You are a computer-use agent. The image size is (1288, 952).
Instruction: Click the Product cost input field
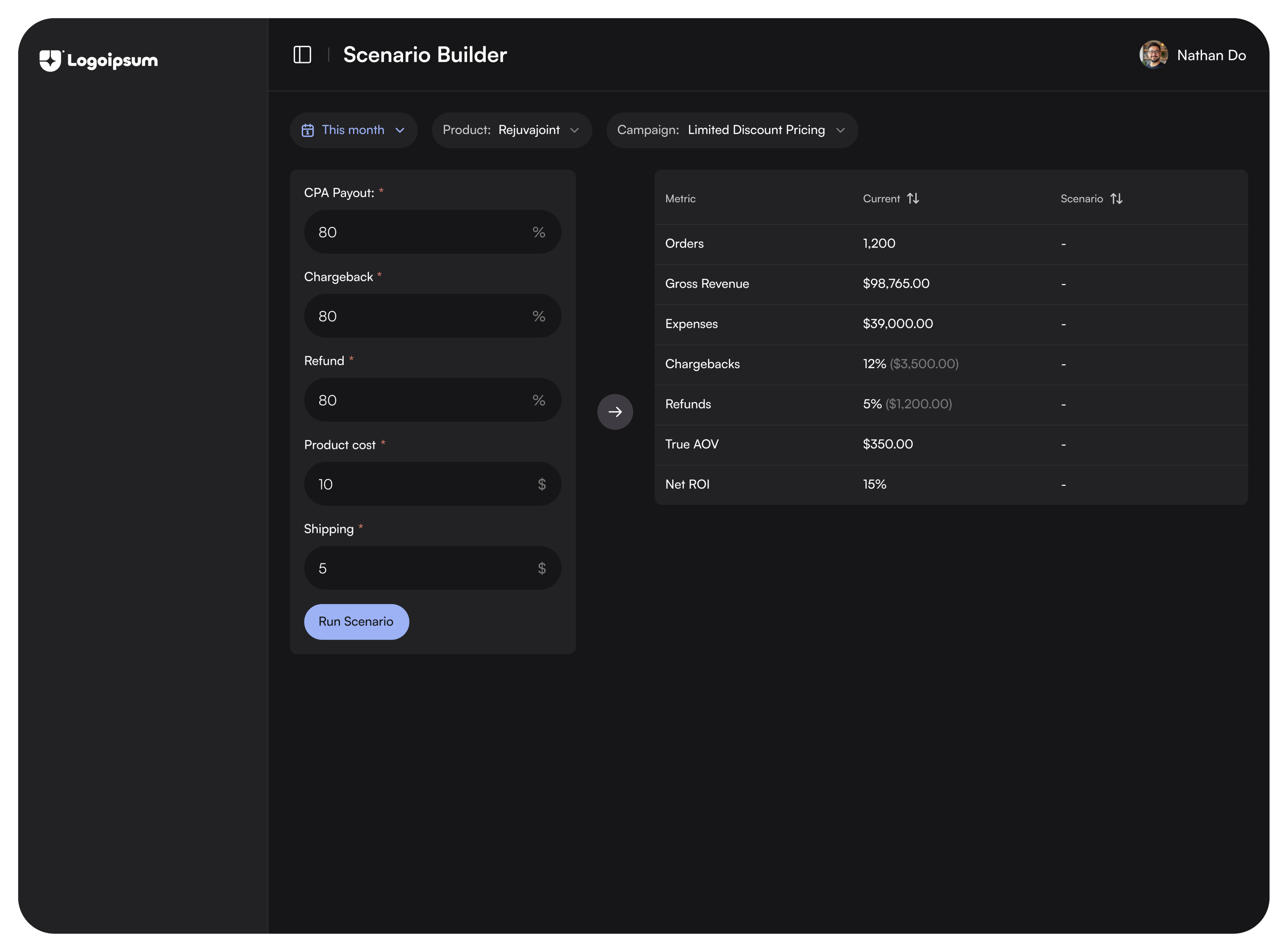pos(420,484)
